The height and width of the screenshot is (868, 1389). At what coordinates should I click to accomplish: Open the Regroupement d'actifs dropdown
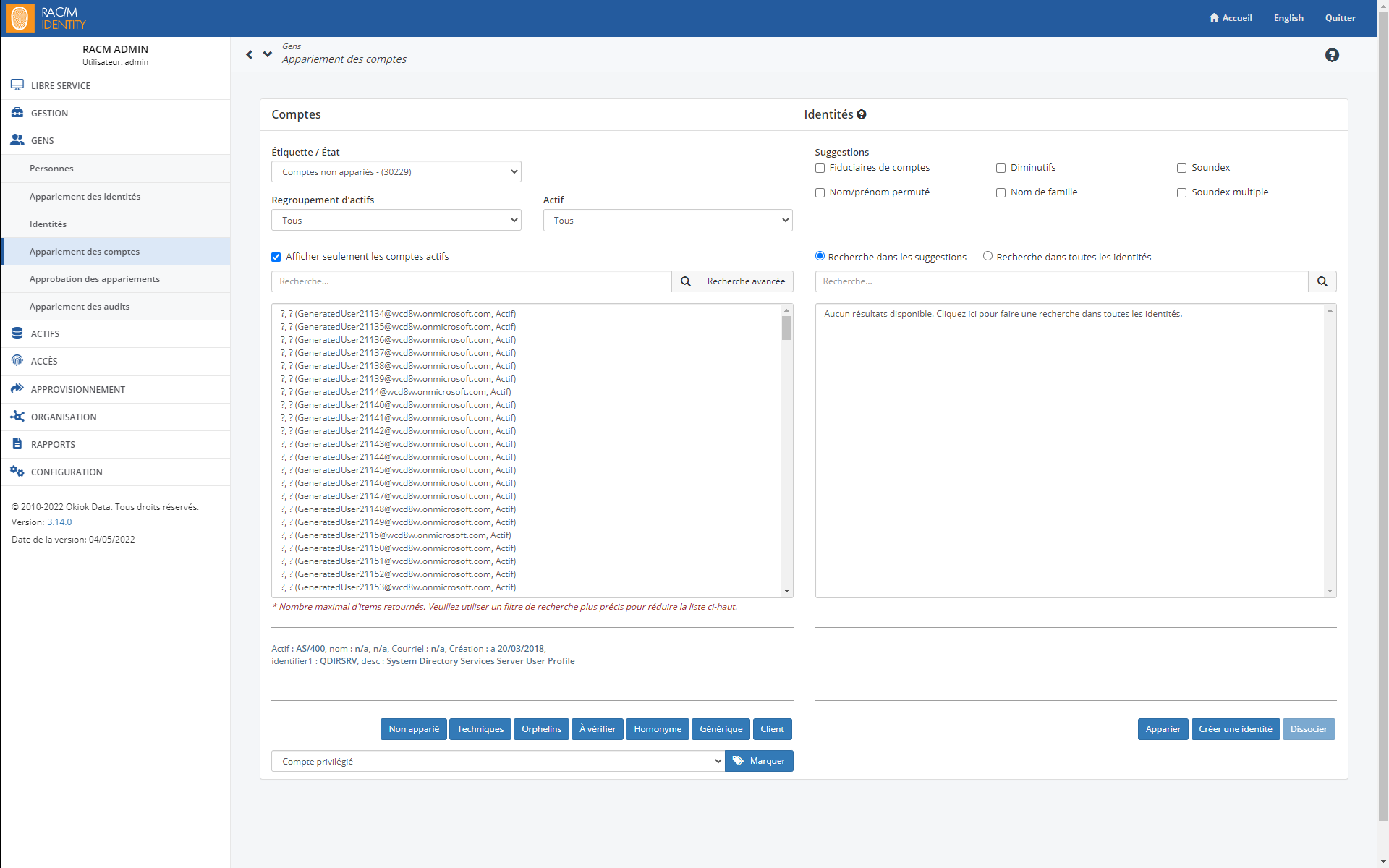(396, 220)
